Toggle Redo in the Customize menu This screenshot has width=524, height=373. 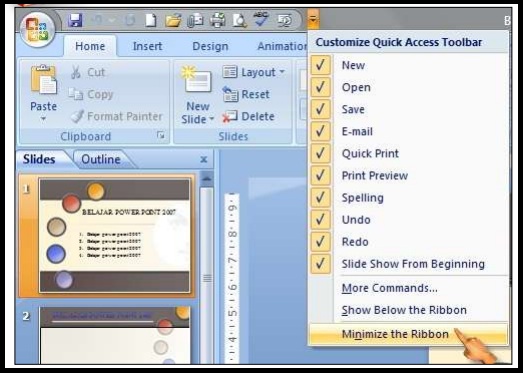[409, 242]
